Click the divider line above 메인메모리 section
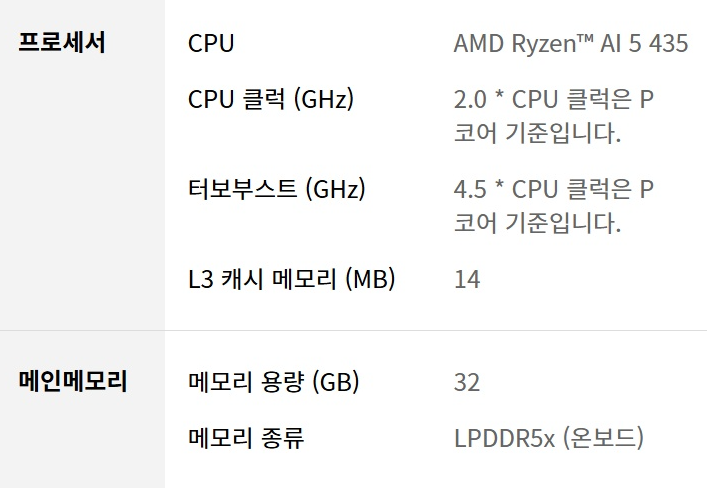The height and width of the screenshot is (488, 707). click(353, 330)
